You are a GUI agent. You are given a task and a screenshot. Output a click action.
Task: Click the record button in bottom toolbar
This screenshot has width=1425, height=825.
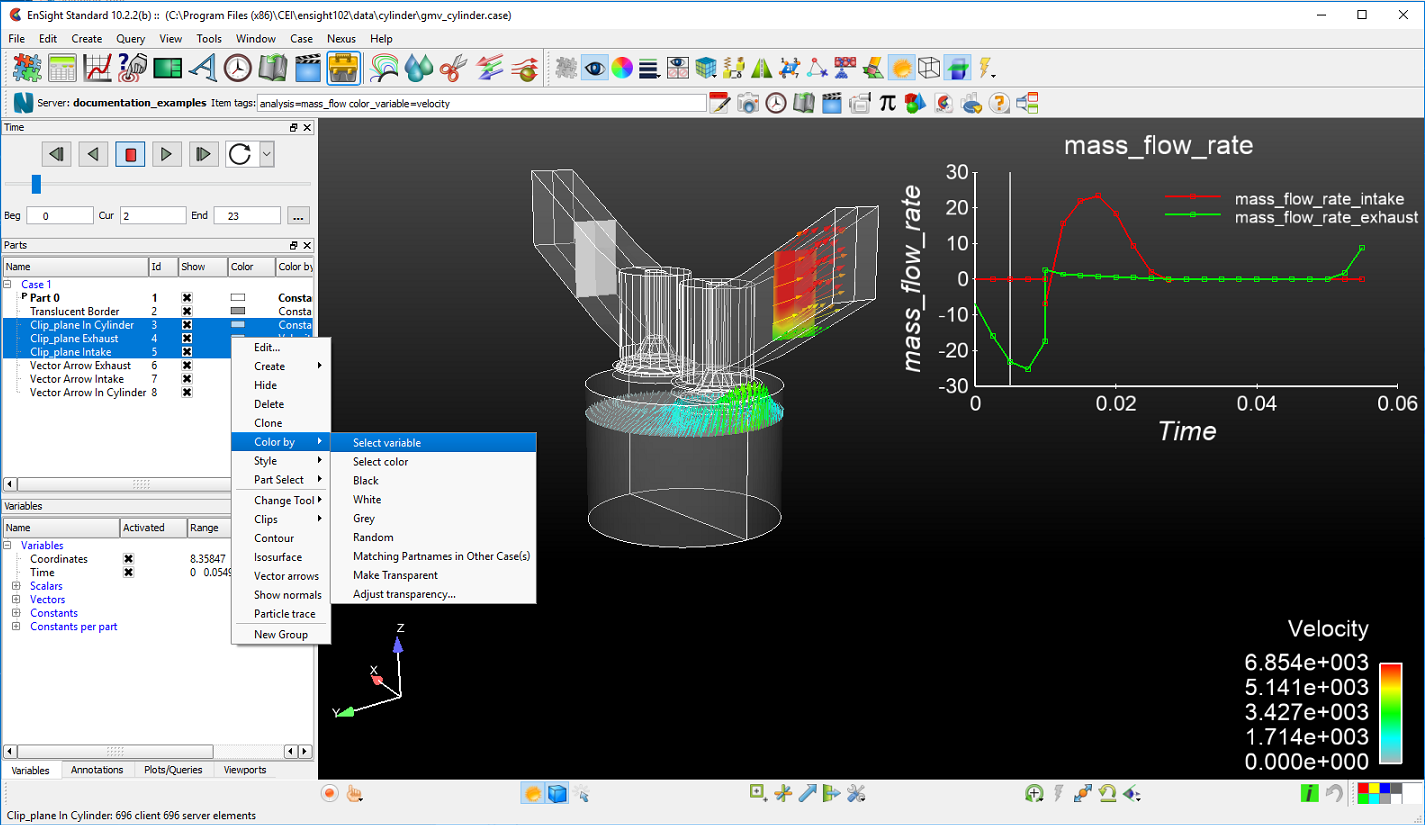330,794
